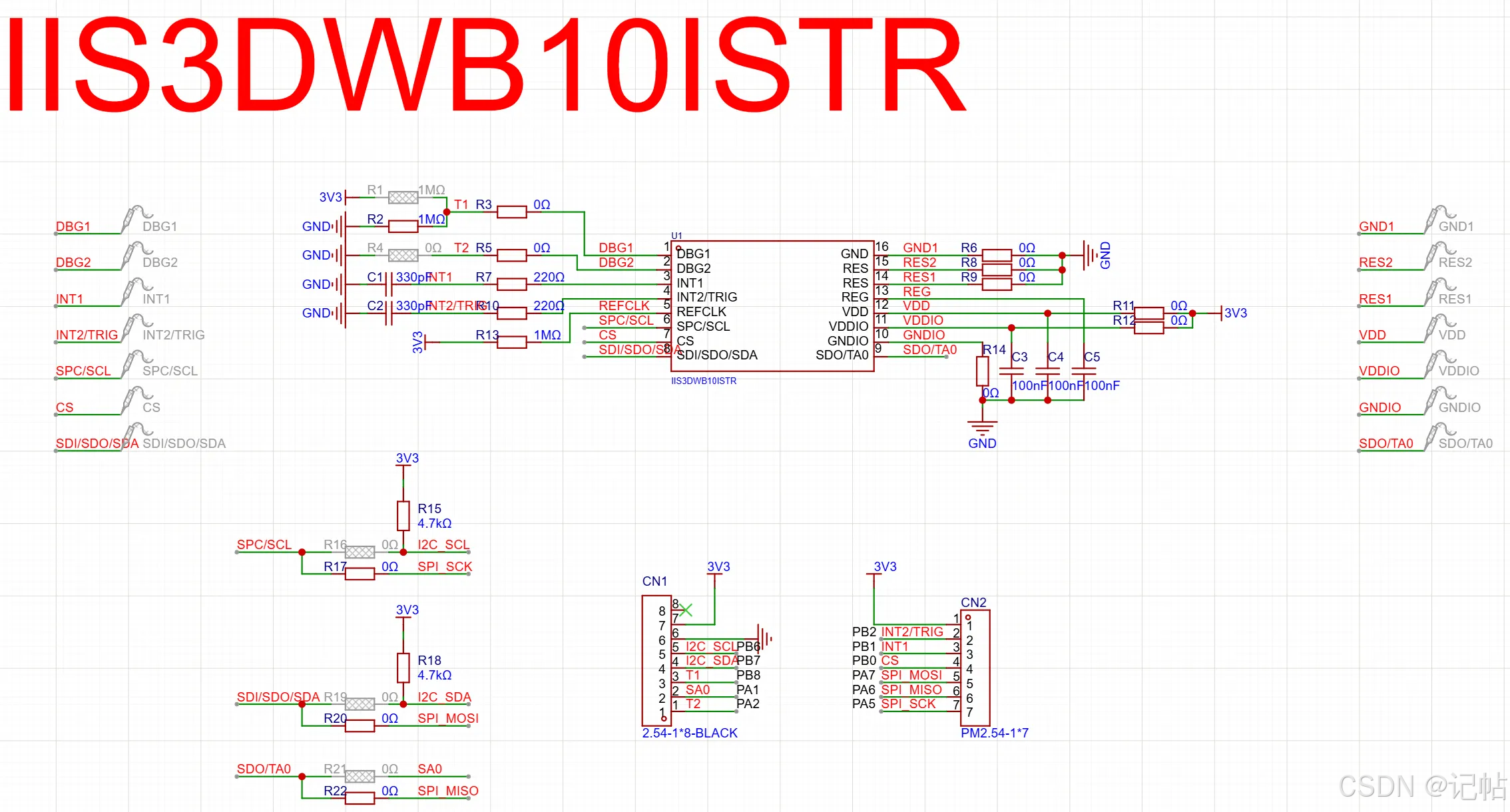Select the SPI_SCK net label beside R17
The height and width of the screenshot is (812, 1510).
point(445,566)
